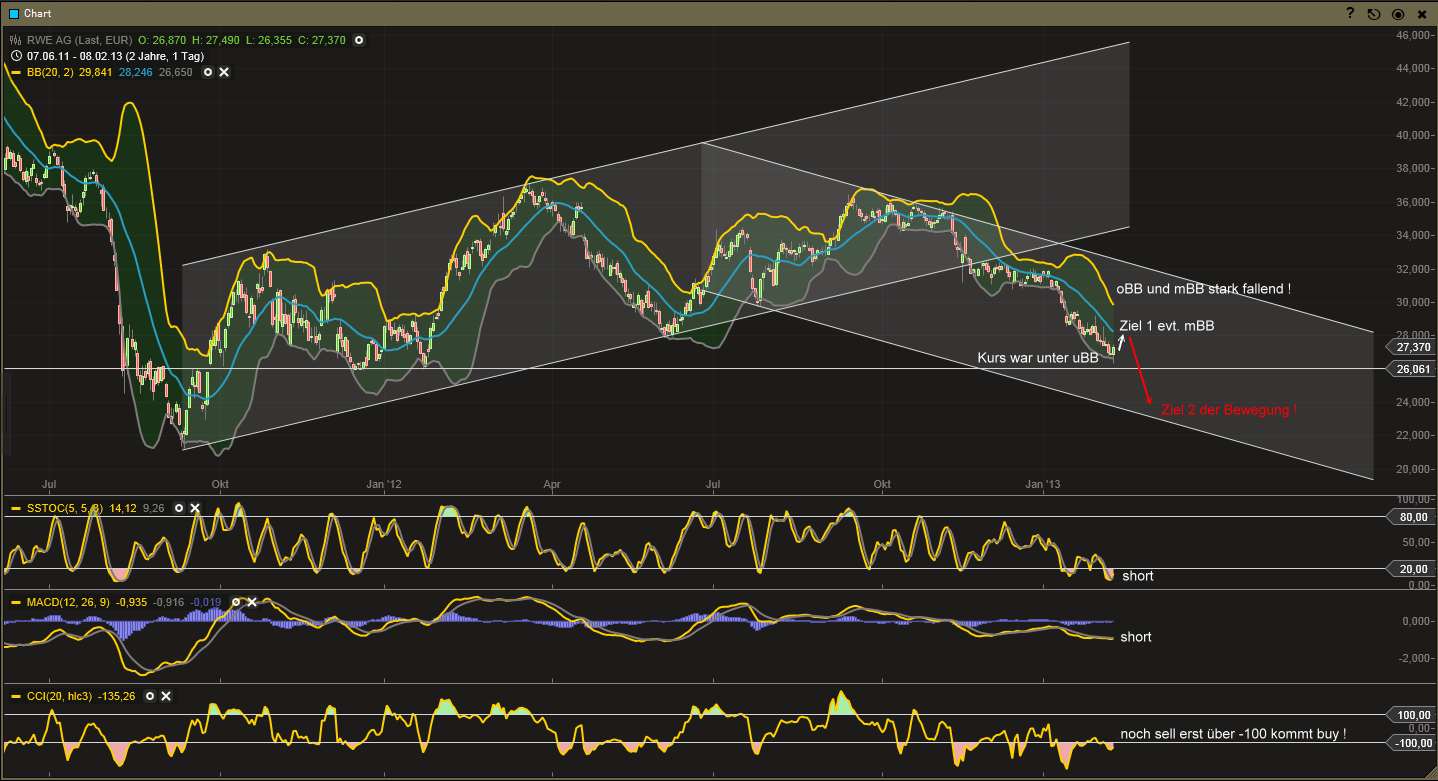Click the MACD histogram value -0,019
Viewport: 1438px width, 781px height.
[206, 602]
